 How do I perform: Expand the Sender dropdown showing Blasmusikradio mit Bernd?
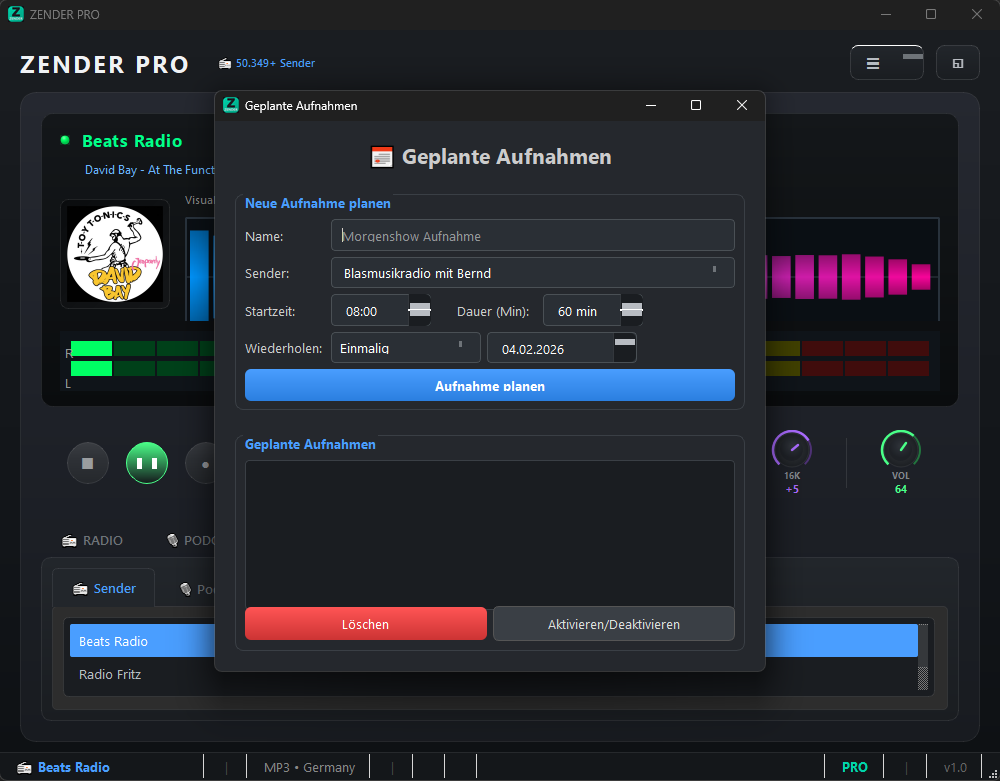coord(532,273)
